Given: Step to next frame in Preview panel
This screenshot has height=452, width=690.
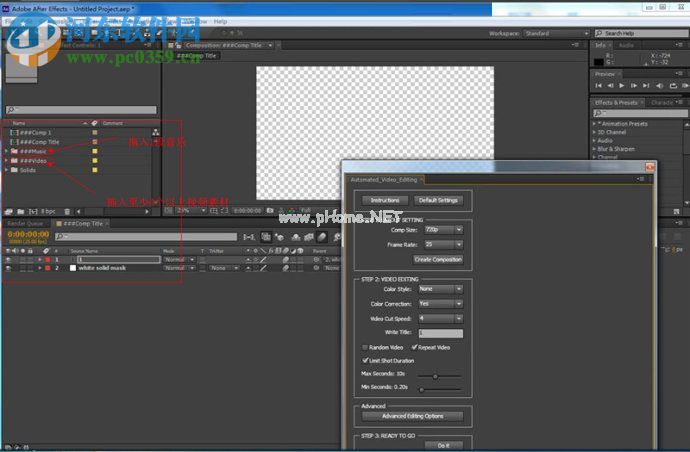Looking at the screenshot, I should (634, 86).
